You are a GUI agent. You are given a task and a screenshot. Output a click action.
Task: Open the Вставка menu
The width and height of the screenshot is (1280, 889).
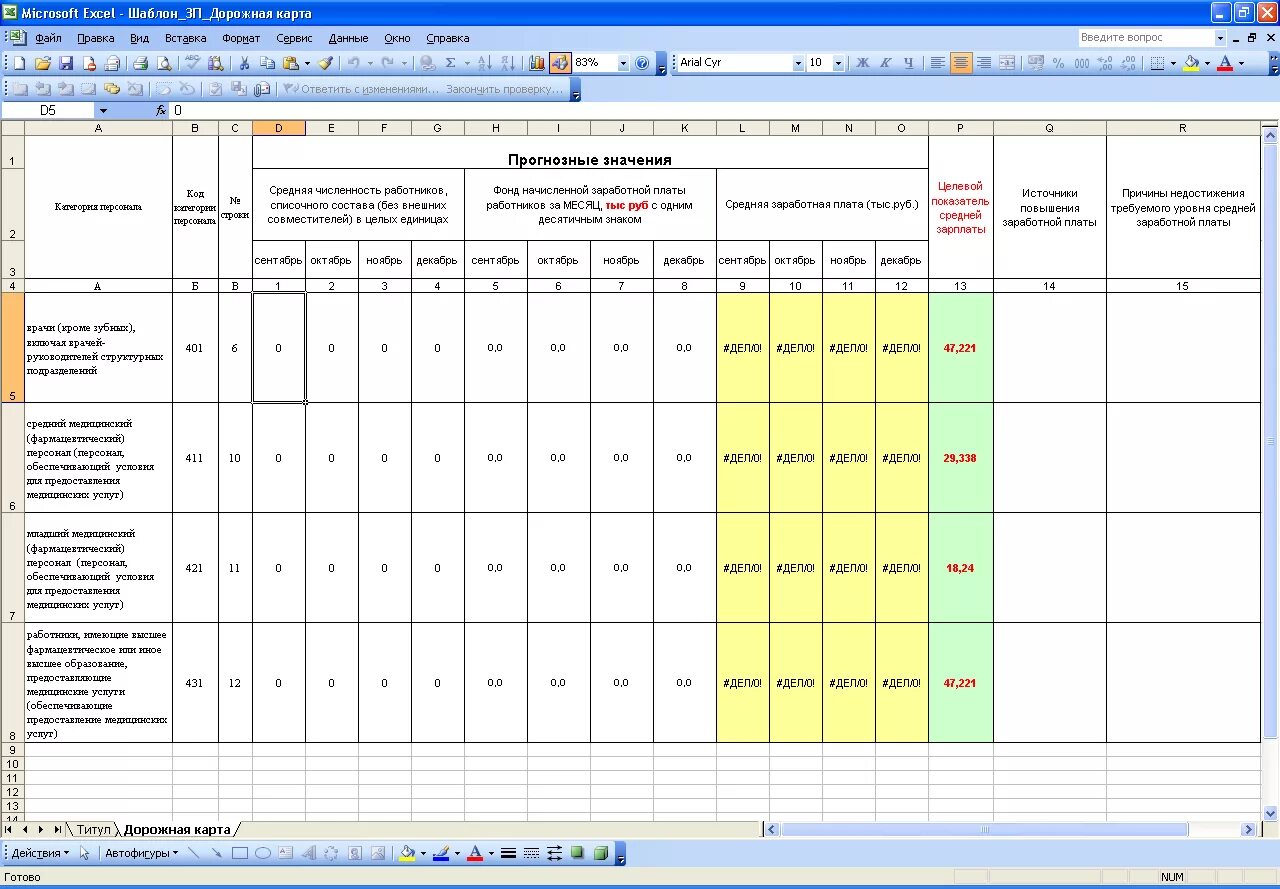point(186,38)
